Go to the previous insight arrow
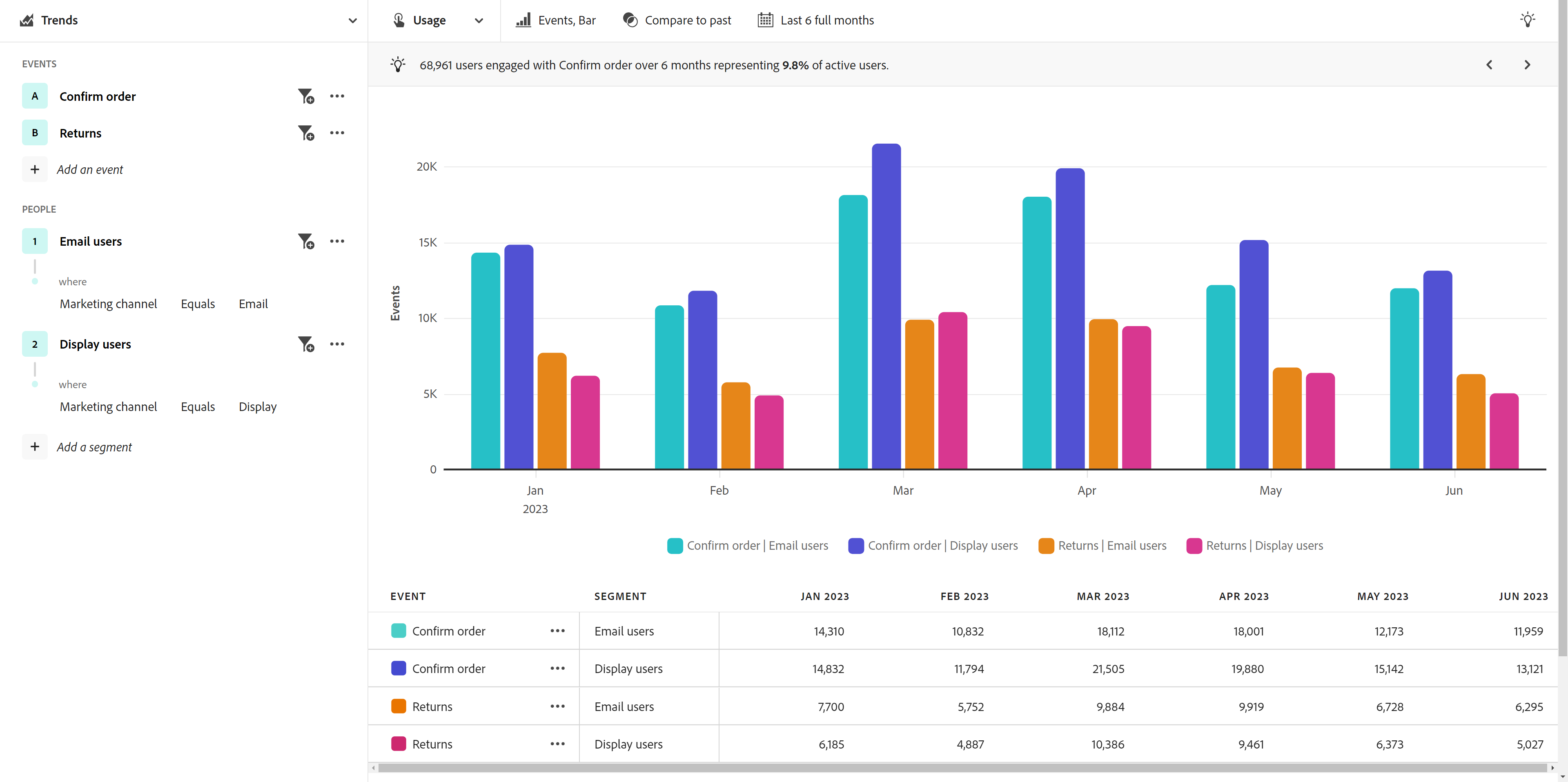 [1490, 64]
